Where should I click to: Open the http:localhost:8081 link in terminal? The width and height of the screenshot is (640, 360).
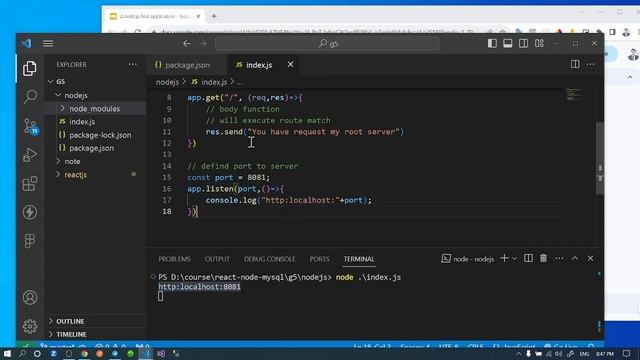tap(199, 287)
